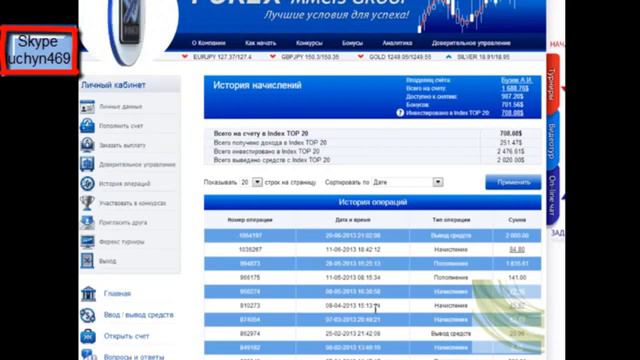Open the On-line чат side tab
The width and height of the screenshot is (640, 360).
point(552,196)
